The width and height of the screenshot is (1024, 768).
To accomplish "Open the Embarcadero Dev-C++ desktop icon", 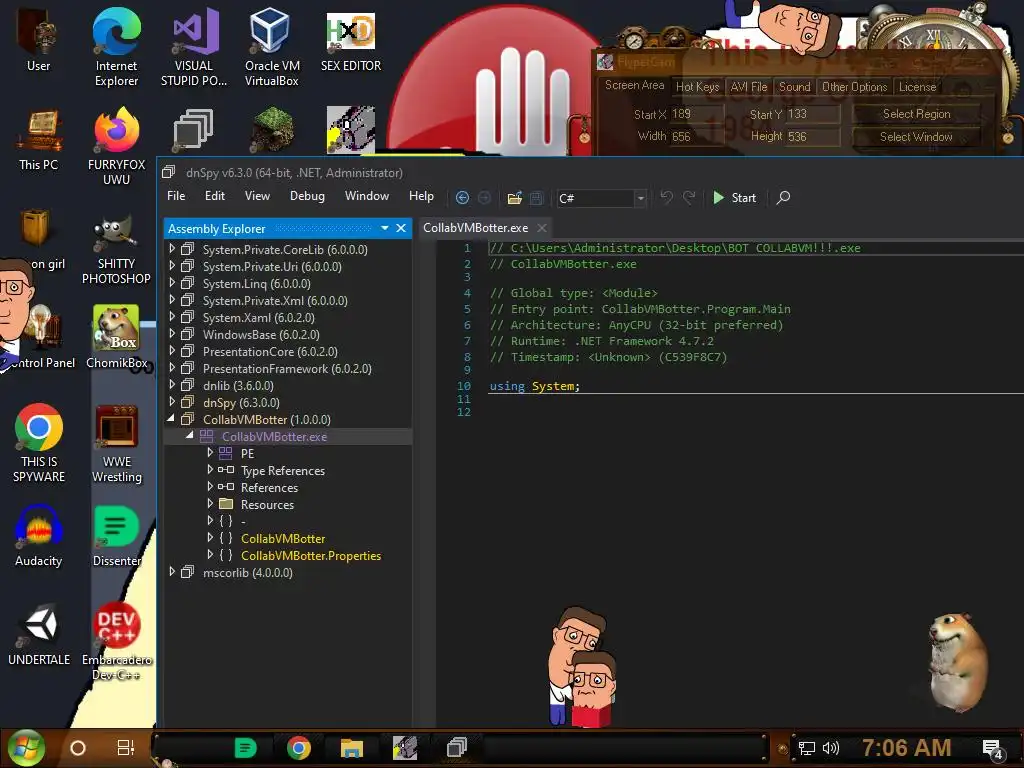I will tap(116, 641).
